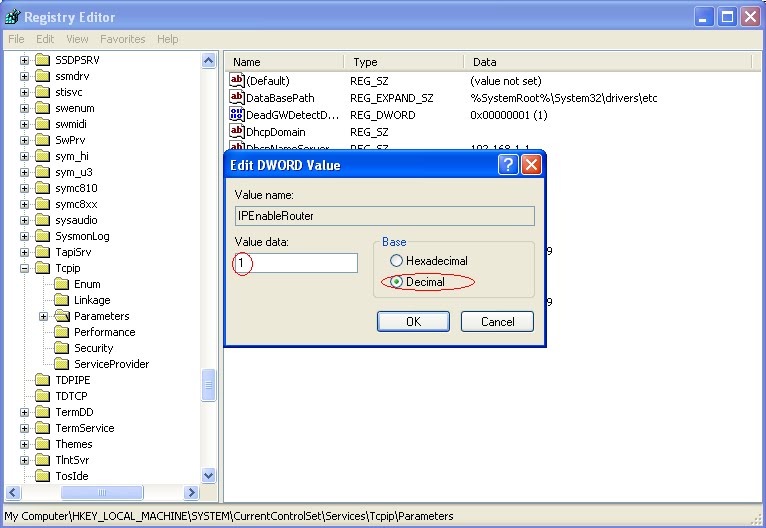Confirm the DWORD value with OK
Screen dimensions: 766x528
(413, 321)
